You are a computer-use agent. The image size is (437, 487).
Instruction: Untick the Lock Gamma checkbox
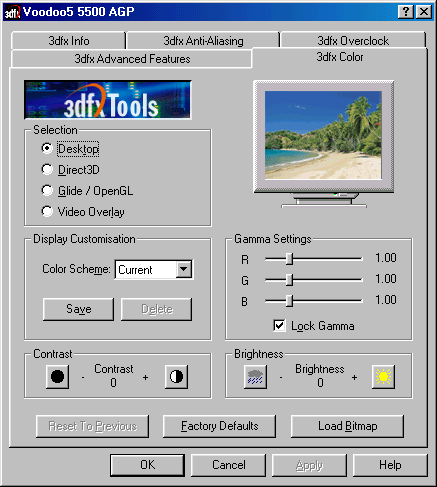tap(279, 326)
